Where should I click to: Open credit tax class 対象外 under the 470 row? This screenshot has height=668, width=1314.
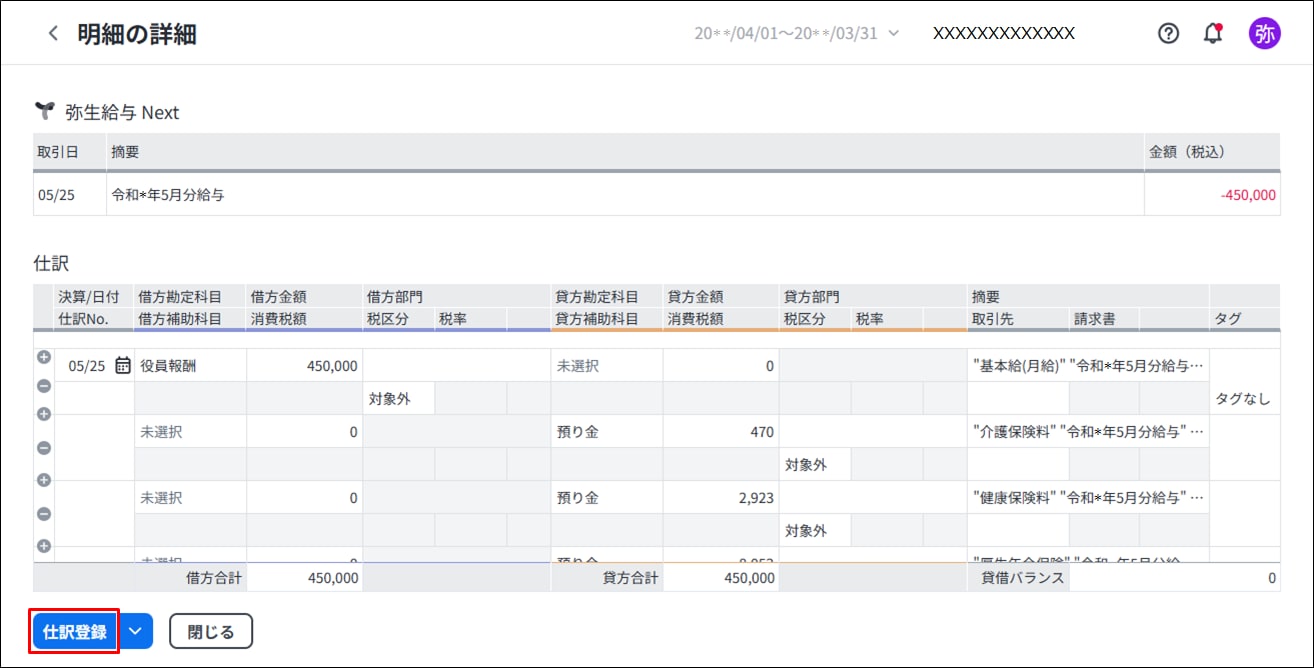click(815, 465)
